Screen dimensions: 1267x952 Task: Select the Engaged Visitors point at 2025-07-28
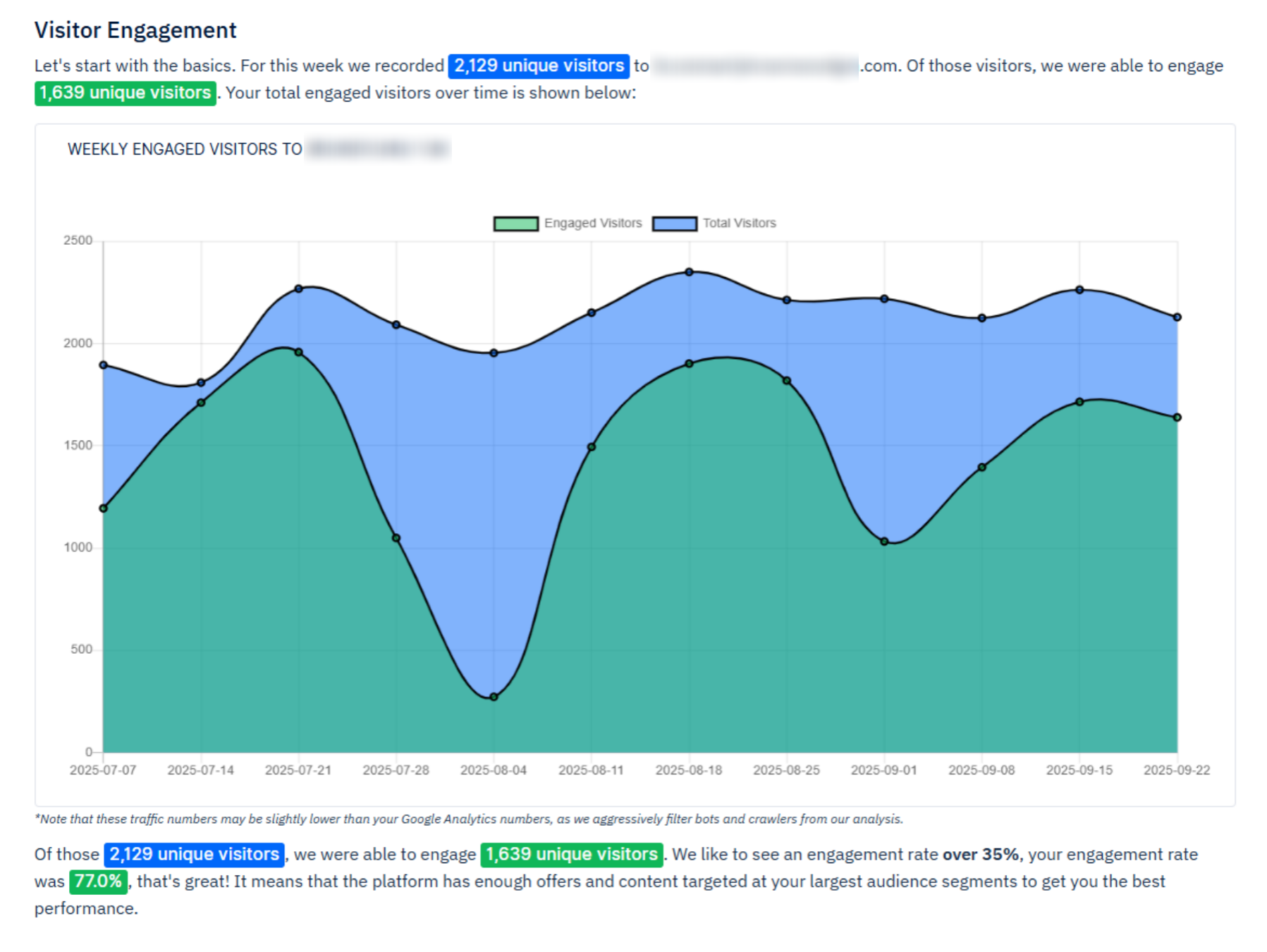[396, 538]
